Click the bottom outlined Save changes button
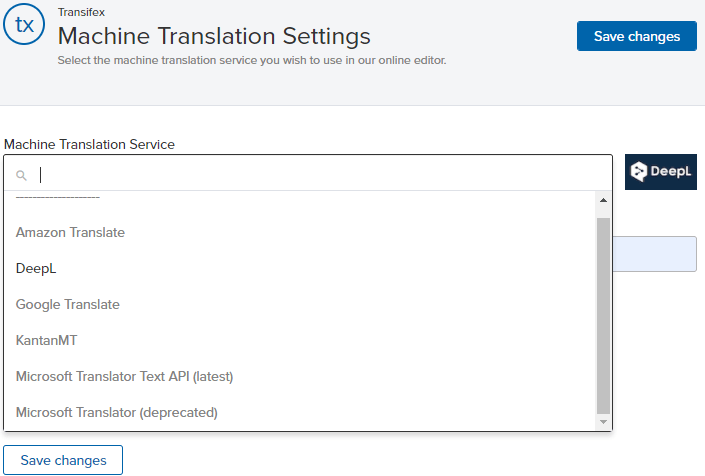705x476 pixels. [63, 460]
